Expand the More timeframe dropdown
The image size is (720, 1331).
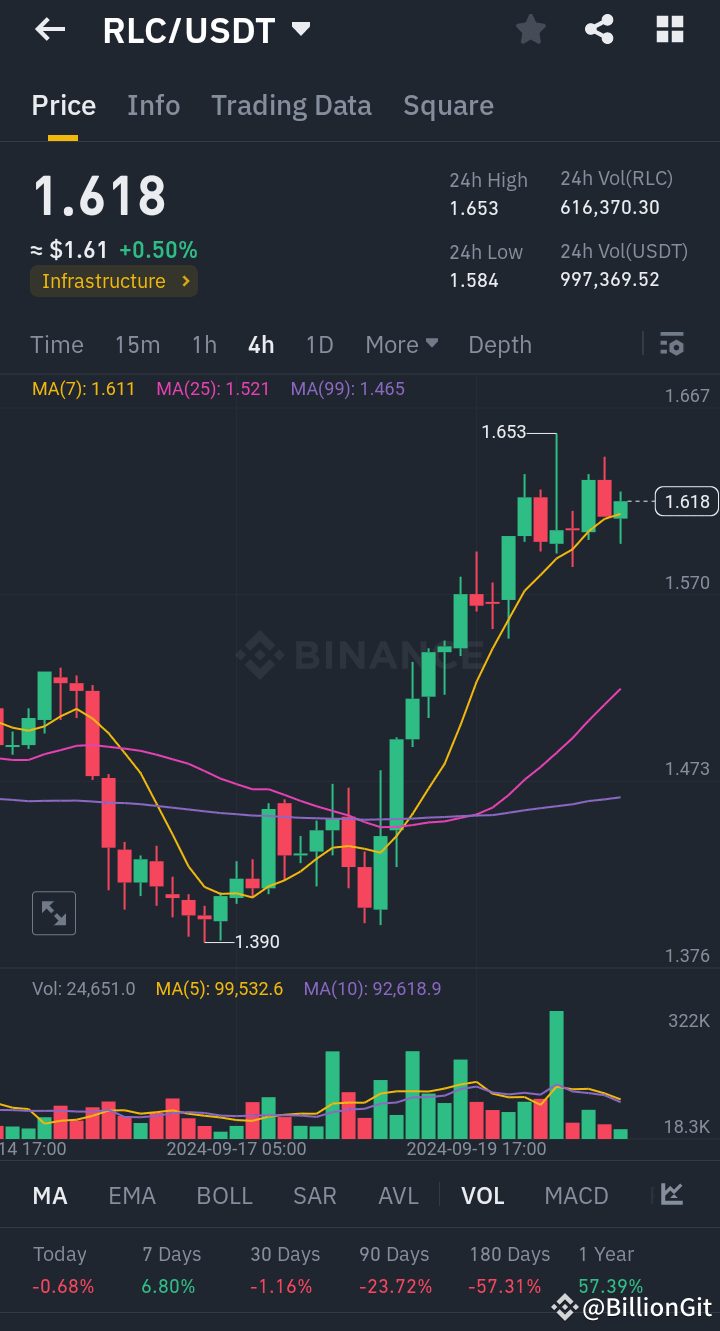[x=401, y=344]
